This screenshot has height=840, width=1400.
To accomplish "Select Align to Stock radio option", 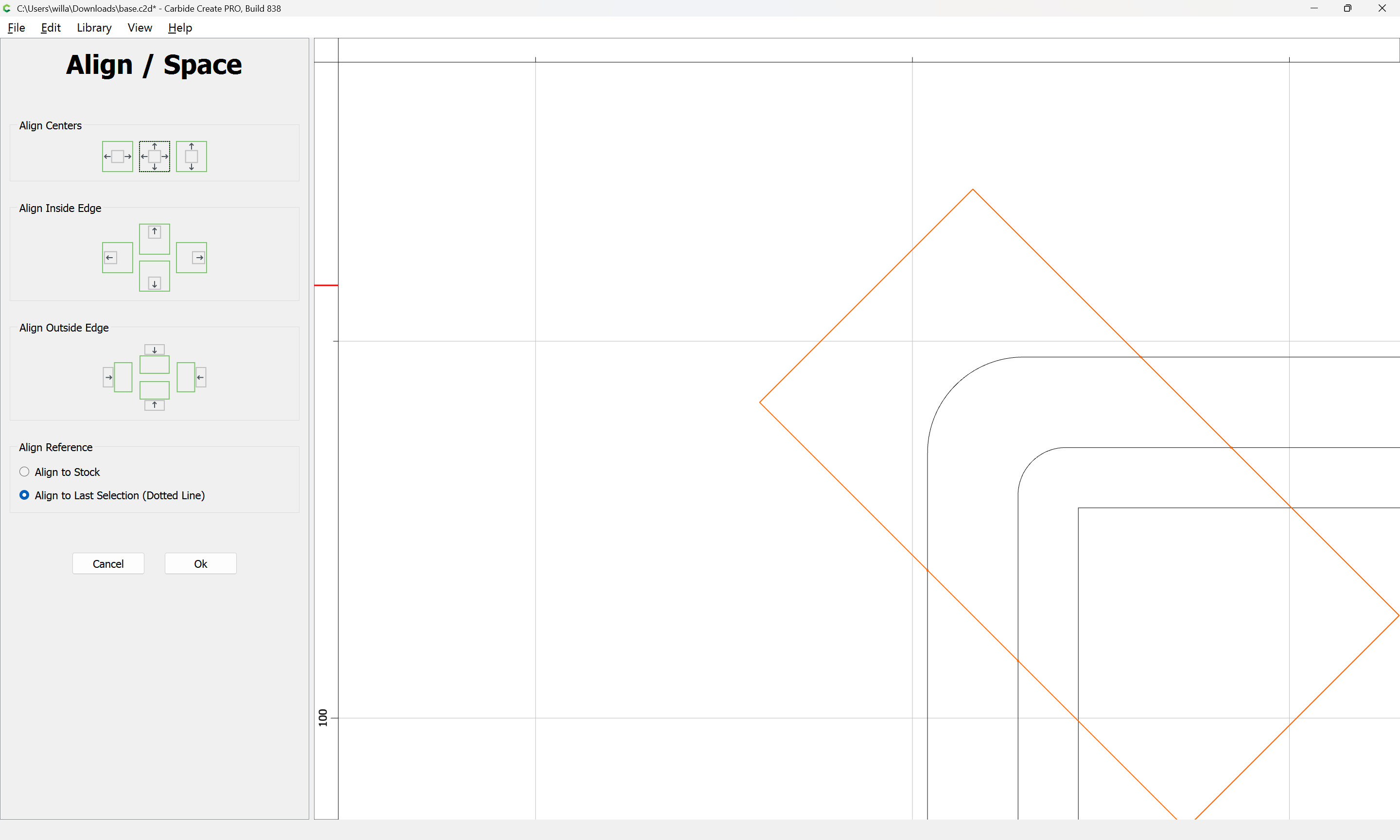I will [24, 472].
